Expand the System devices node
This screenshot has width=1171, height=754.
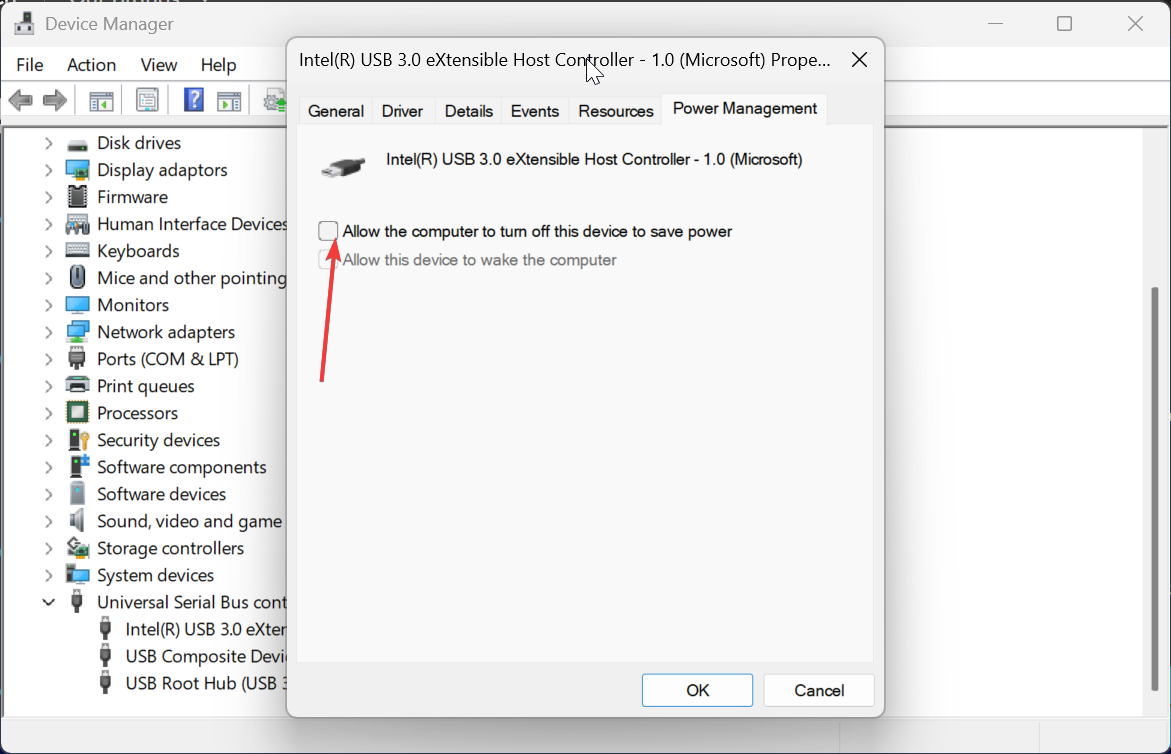pos(49,575)
